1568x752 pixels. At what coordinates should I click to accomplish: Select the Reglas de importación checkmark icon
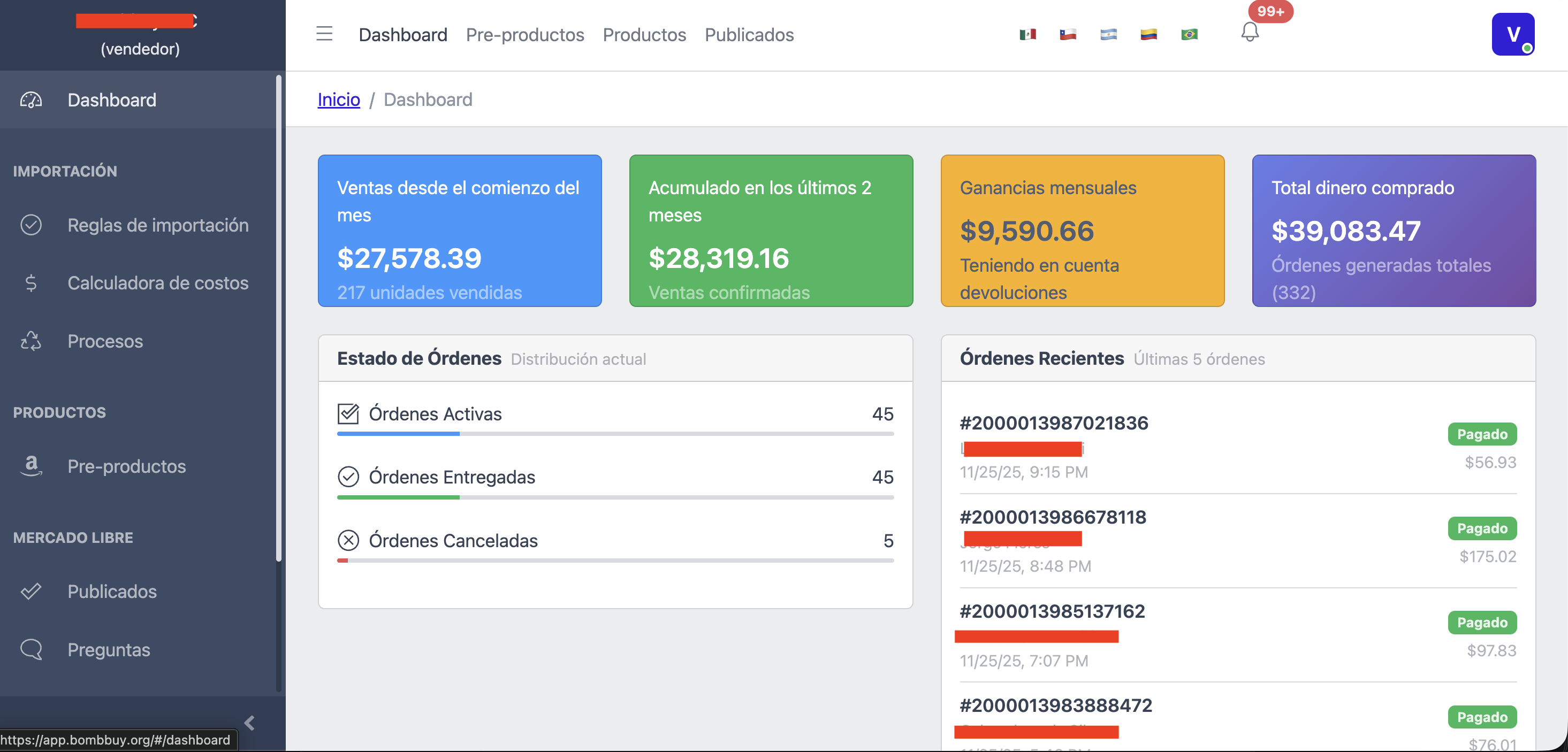pos(31,225)
